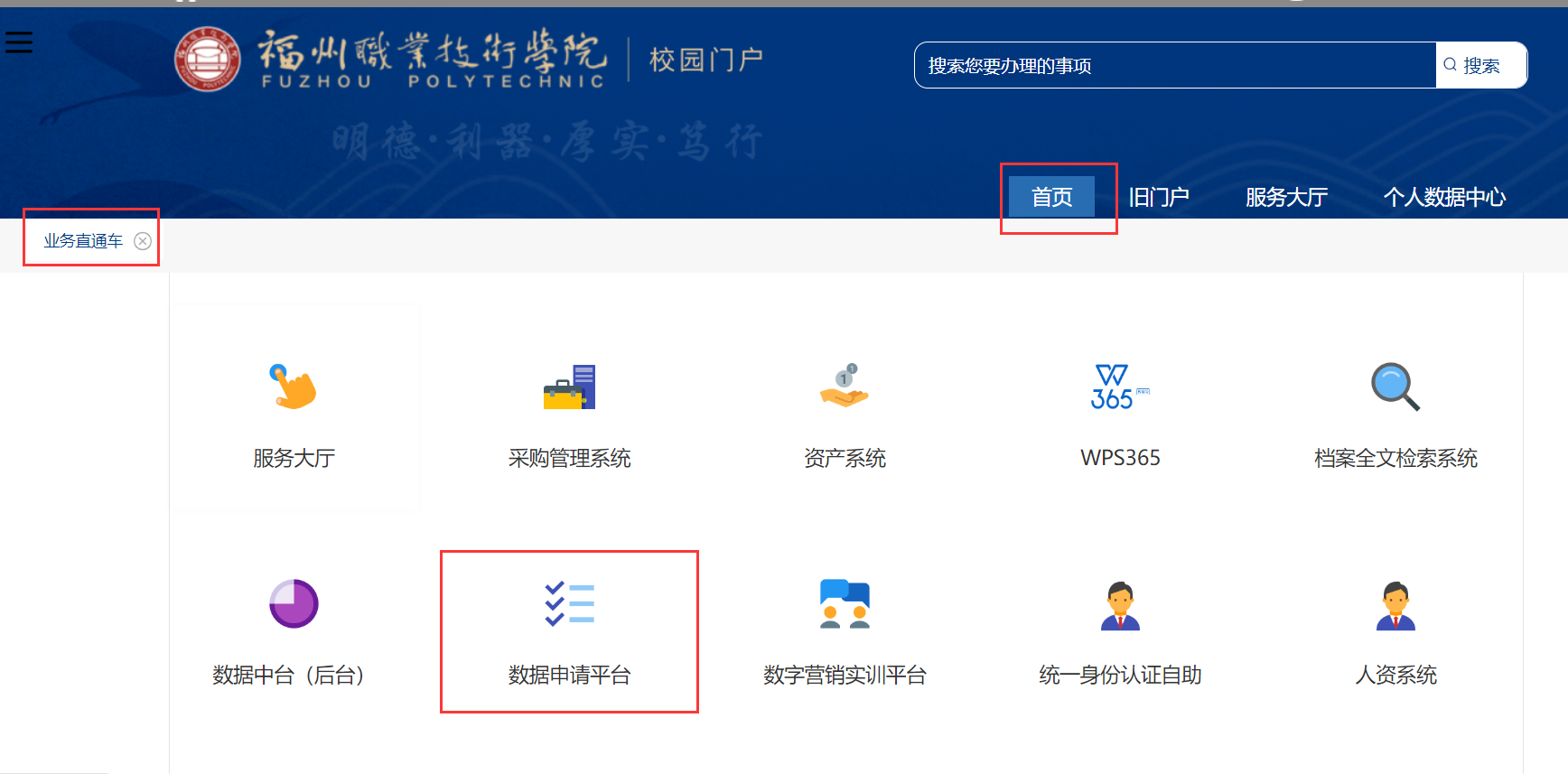Launch 采购管理系统 briefcase icon
The image size is (1568, 774).
pyautogui.click(x=569, y=387)
